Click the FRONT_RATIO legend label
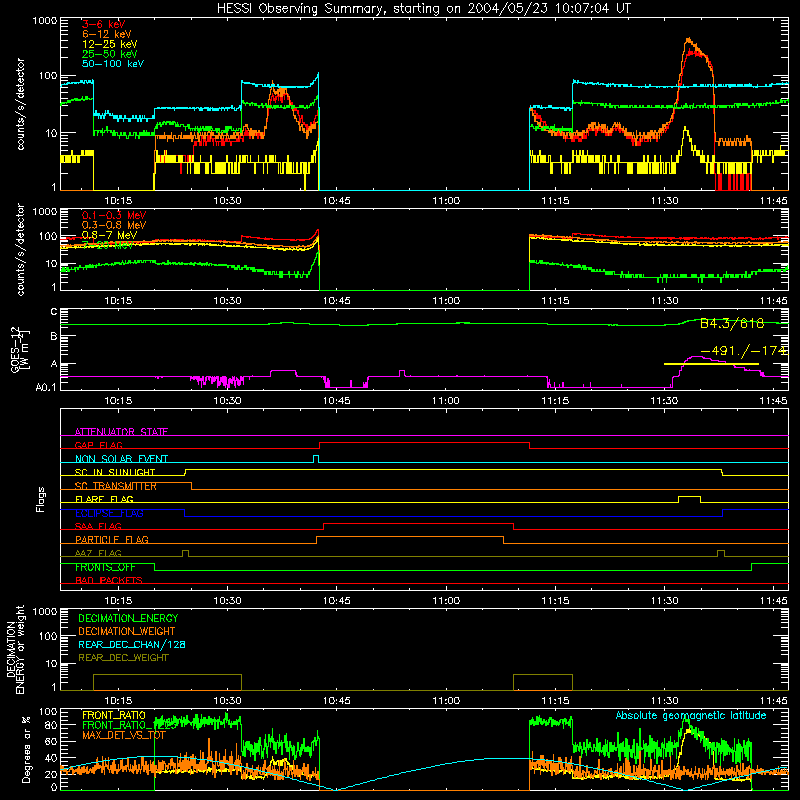Viewport: 800px width, 800px height. click(x=114, y=715)
